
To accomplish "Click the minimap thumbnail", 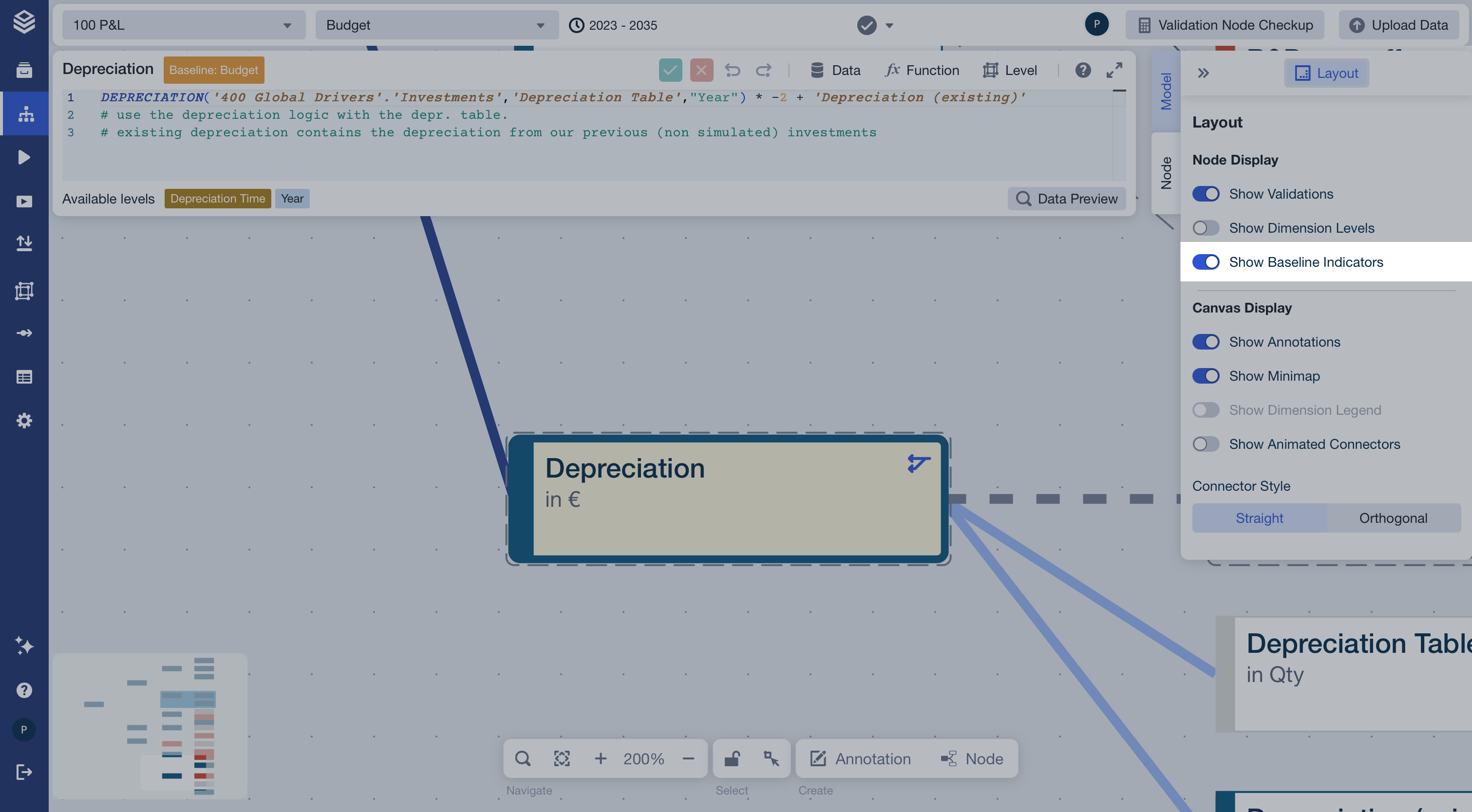I will click(x=150, y=725).
